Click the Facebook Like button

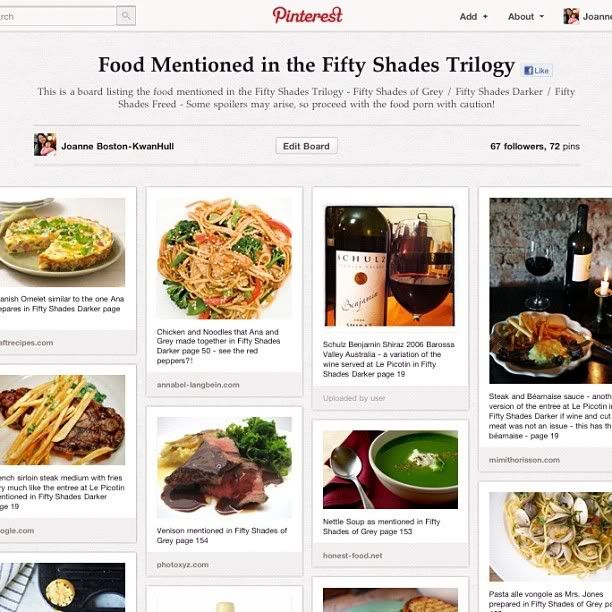[537, 71]
